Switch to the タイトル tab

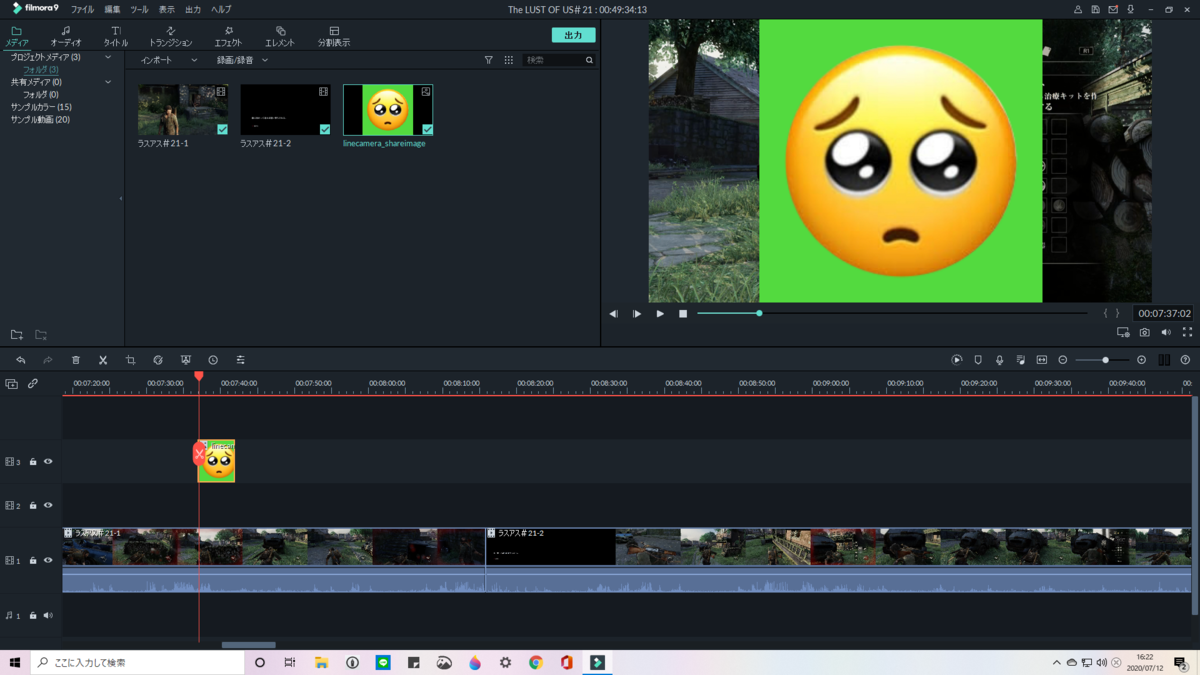point(116,37)
